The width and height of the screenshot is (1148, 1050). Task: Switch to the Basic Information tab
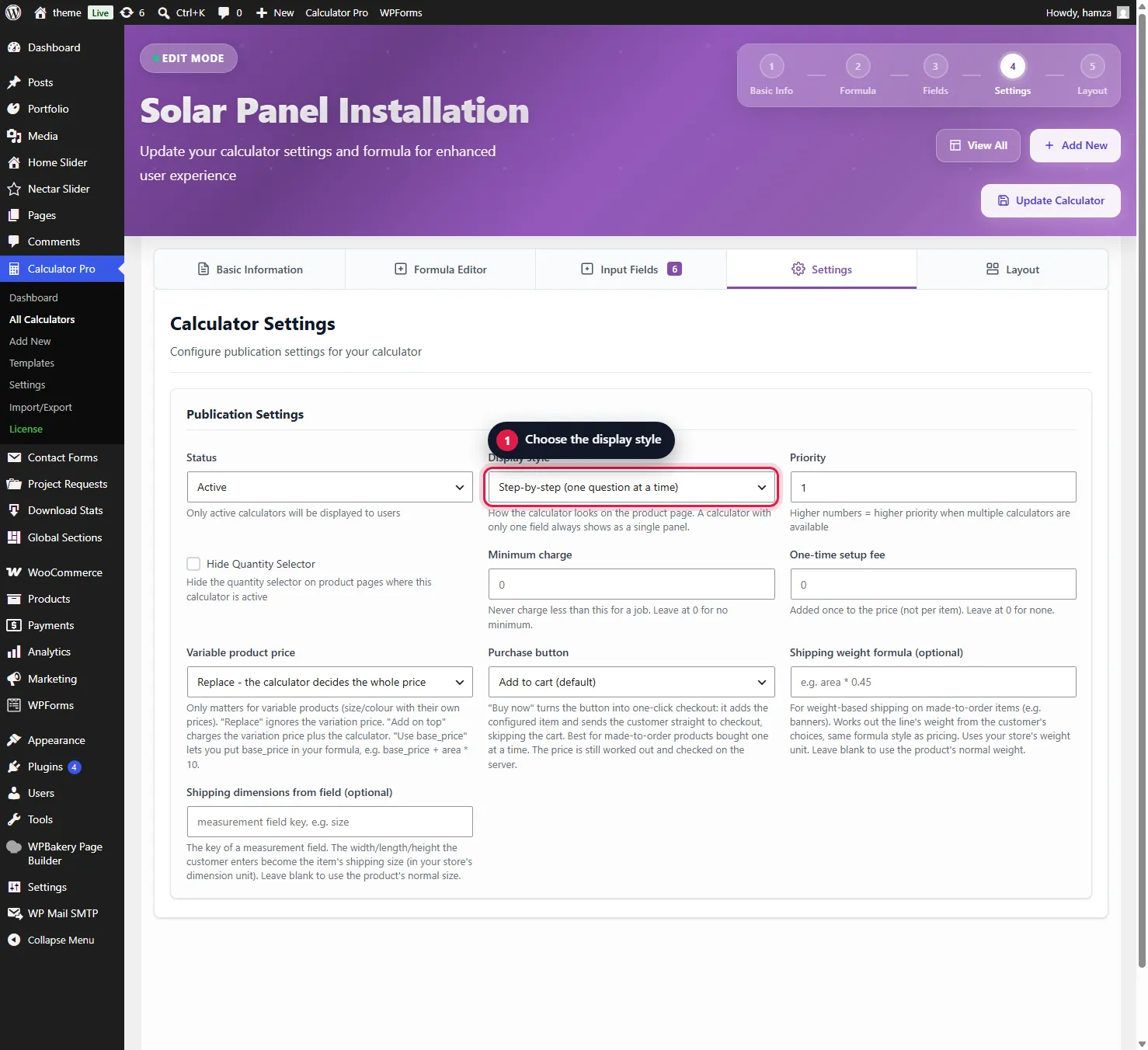[x=250, y=269]
